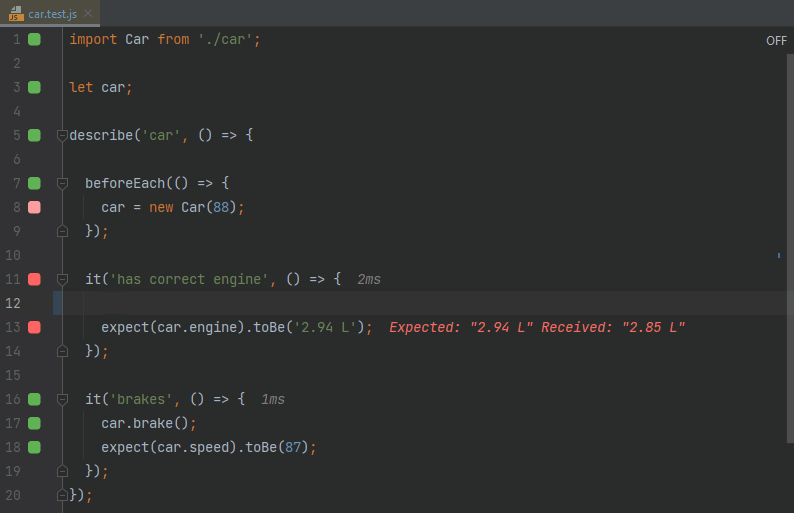Screen dimensions: 794x513
Task: Click the green status marker on line 1
Action: (34, 39)
